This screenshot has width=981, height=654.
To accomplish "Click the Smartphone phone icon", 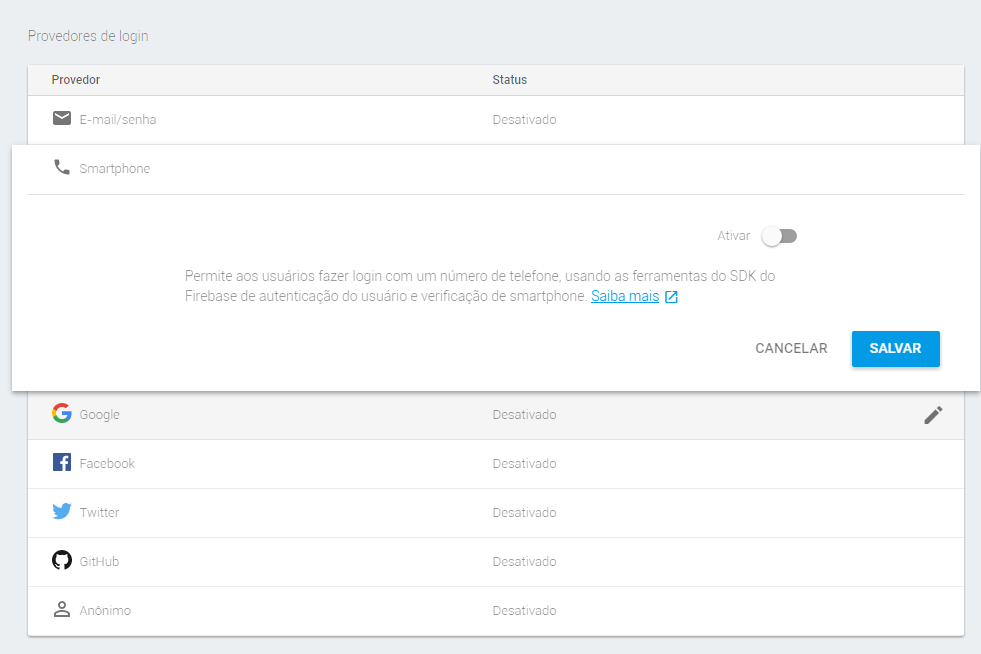I will click(x=62, y=168).
